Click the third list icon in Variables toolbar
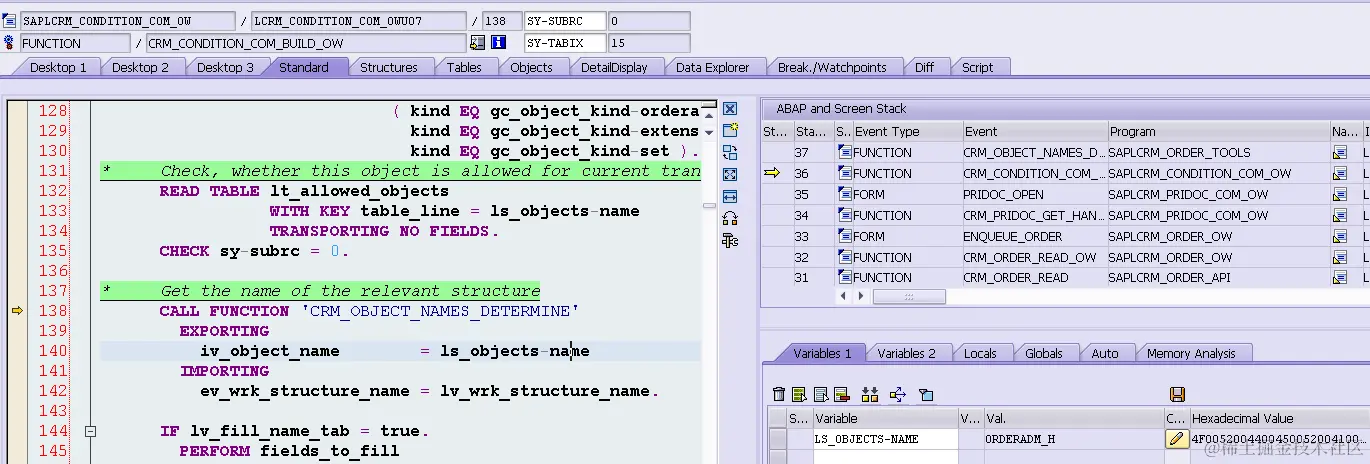Image resolution: width=1370 pixels, height=464 pixels. tap(820, 395)
